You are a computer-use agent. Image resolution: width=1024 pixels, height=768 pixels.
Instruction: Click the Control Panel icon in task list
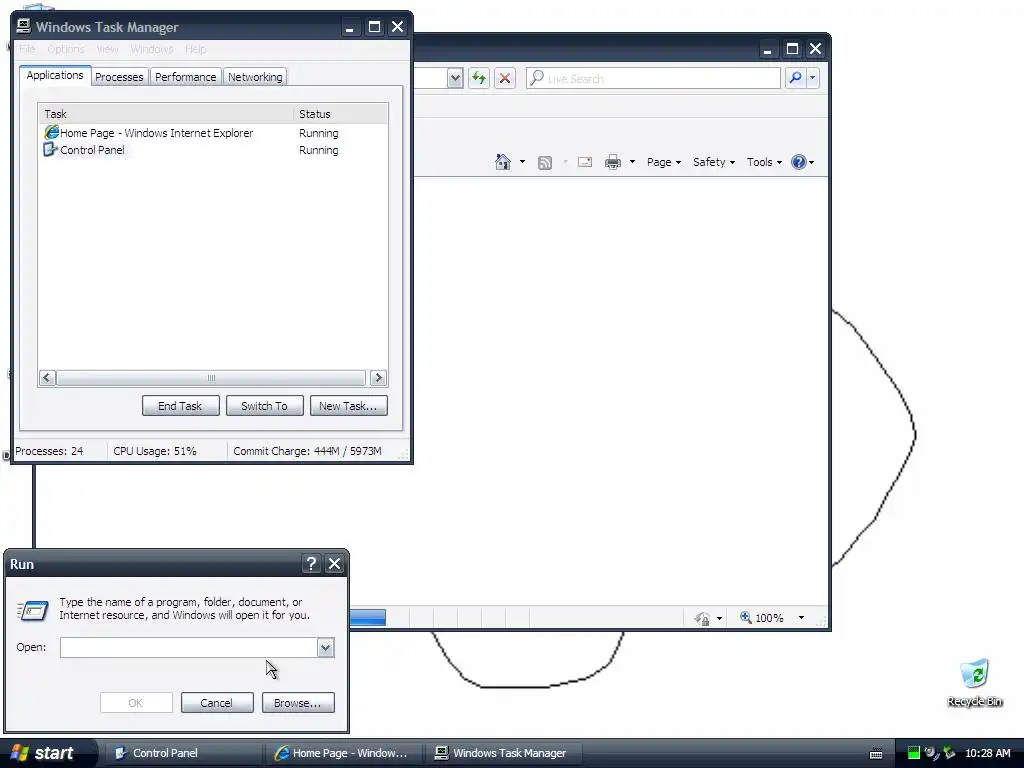pyautogui.click(x=50, y=150)
